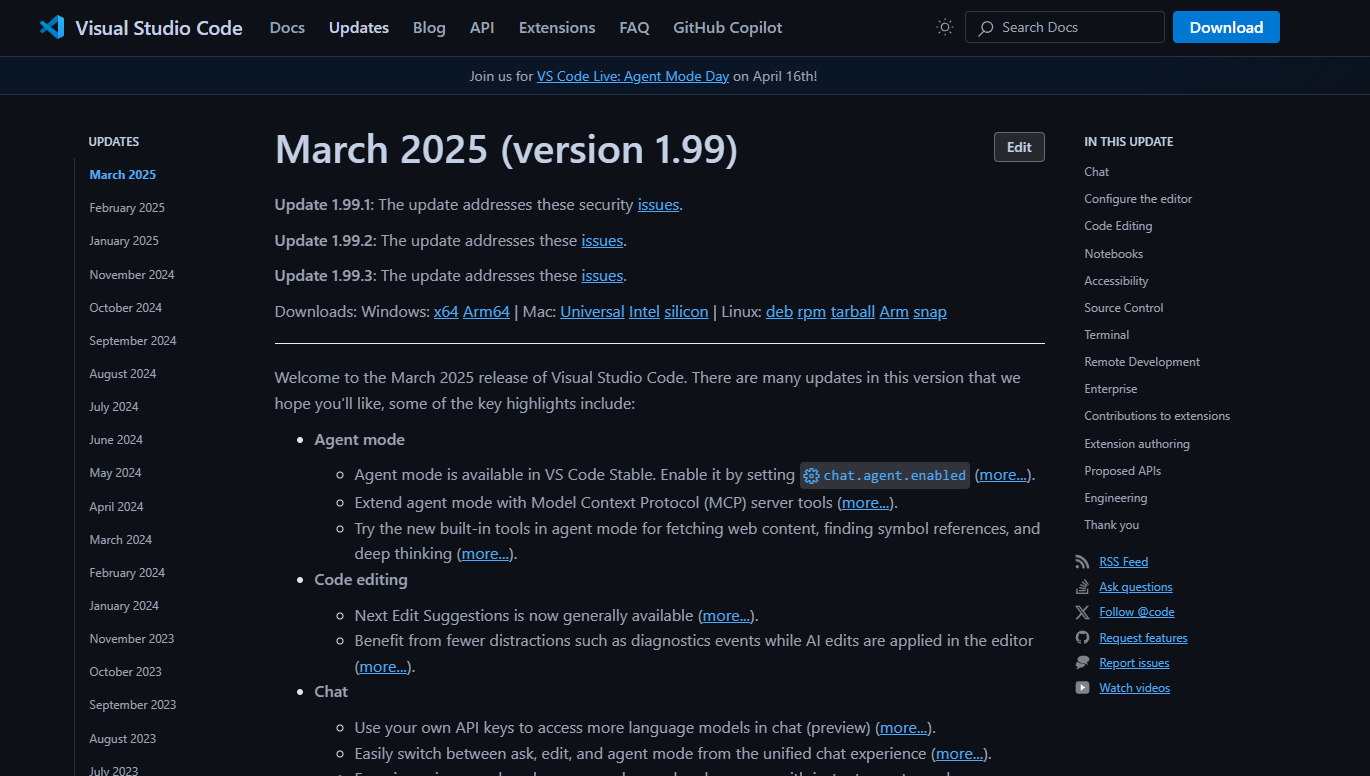Download Linux Arm build
Viewport: 1370px width, 776px height.
pos(894,312)
